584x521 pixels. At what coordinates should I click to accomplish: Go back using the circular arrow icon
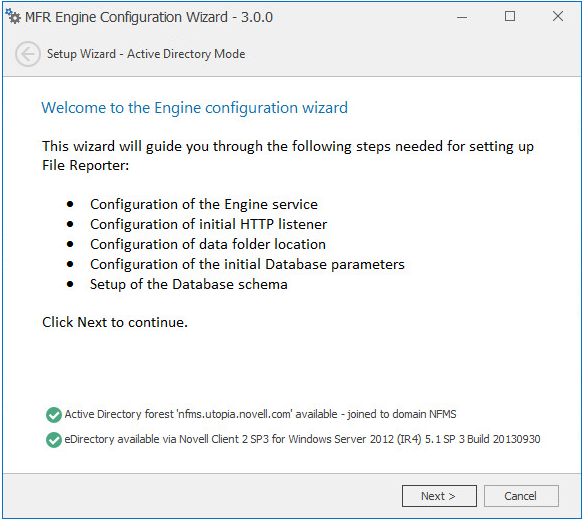pyautogui.click(x=28, y=54)
